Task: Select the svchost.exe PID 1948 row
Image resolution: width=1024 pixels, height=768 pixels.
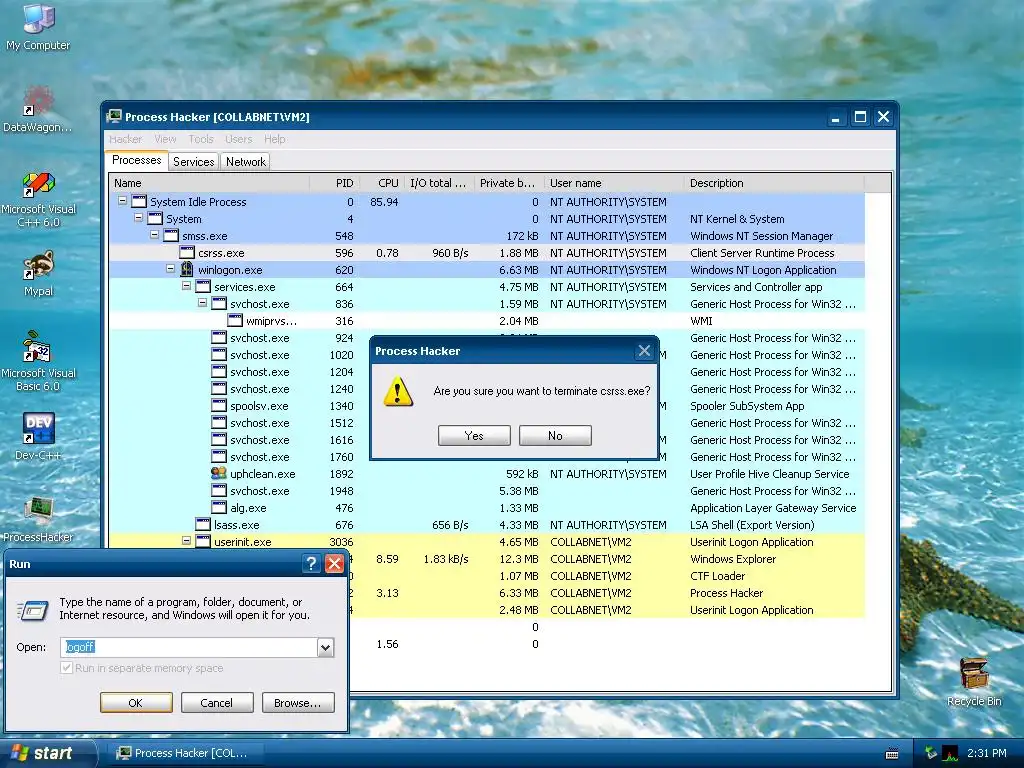Action: 487,490
